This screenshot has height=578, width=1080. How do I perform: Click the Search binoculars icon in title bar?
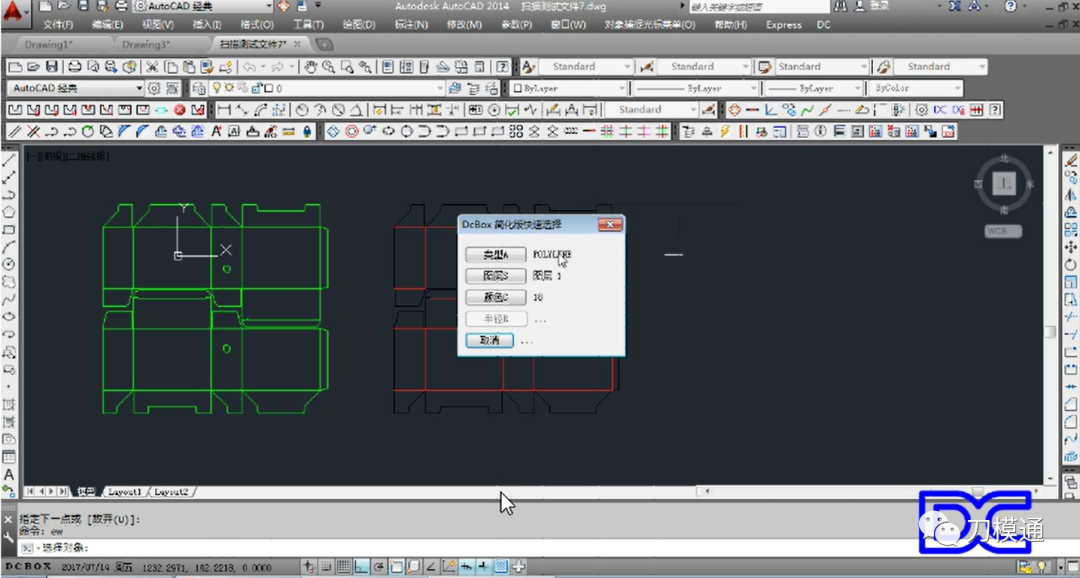[x=840, y=6]
